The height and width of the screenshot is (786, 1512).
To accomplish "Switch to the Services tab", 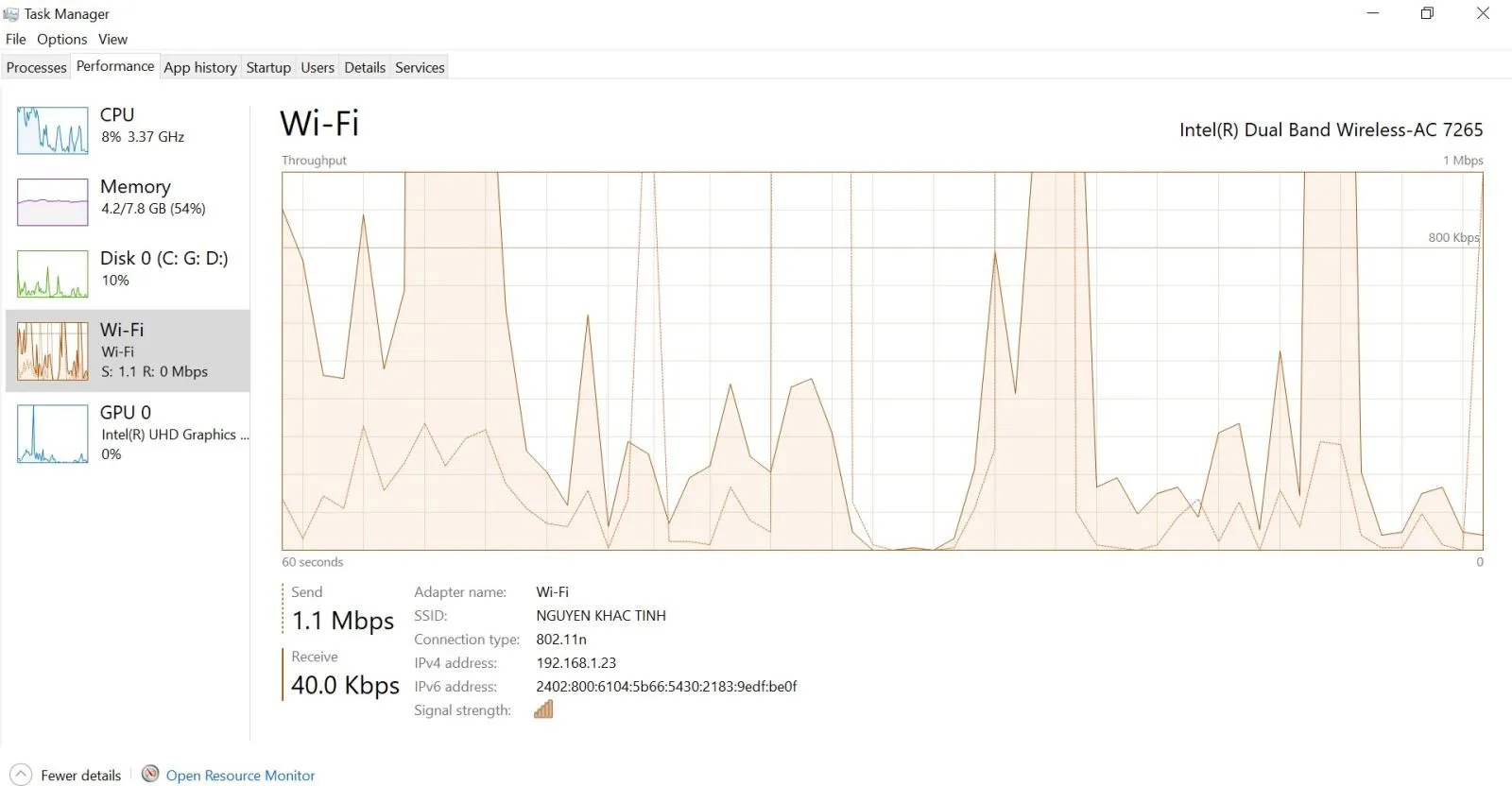I will [420, 67].
